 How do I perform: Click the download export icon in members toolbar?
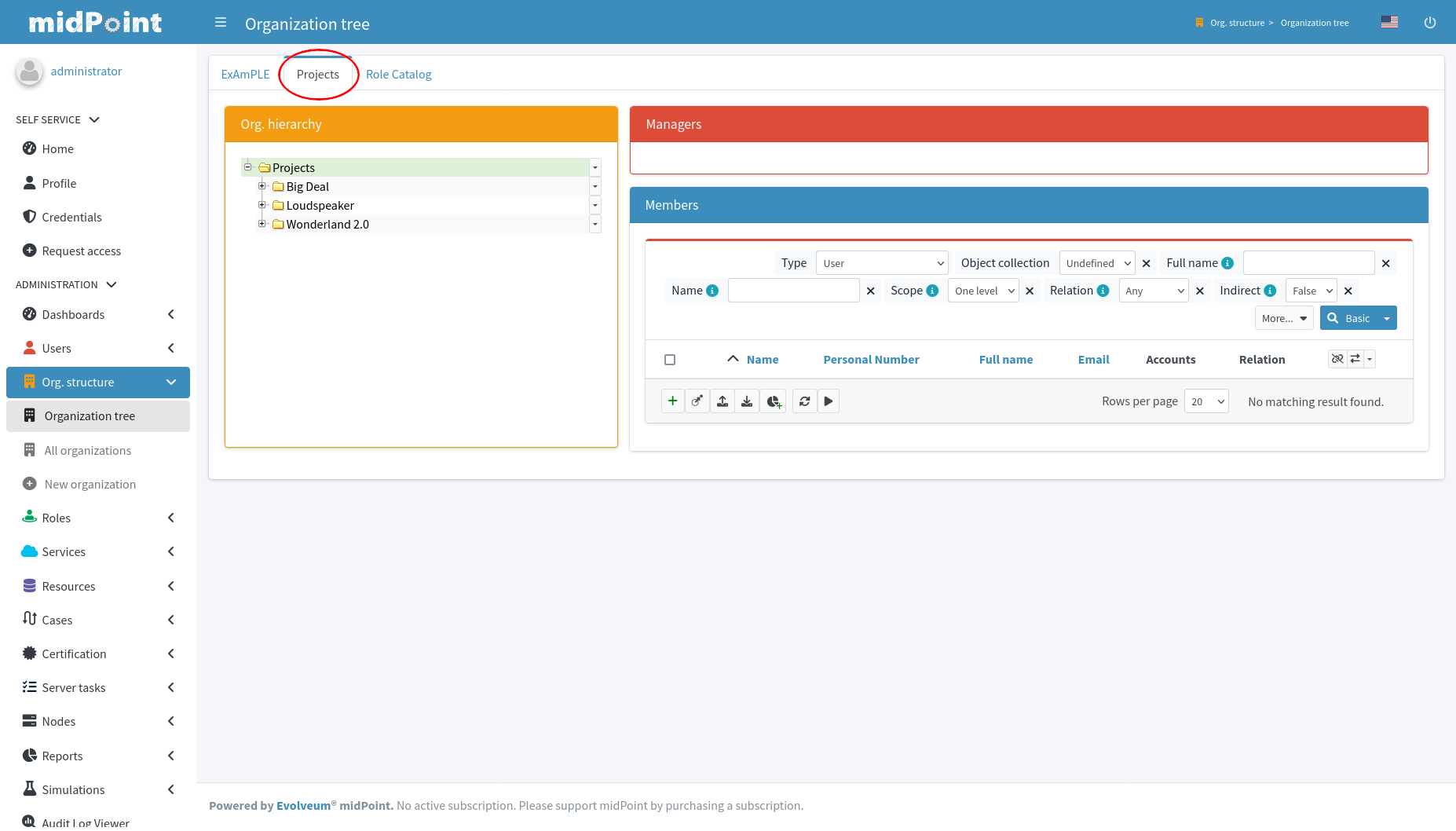tap(747, 401)
